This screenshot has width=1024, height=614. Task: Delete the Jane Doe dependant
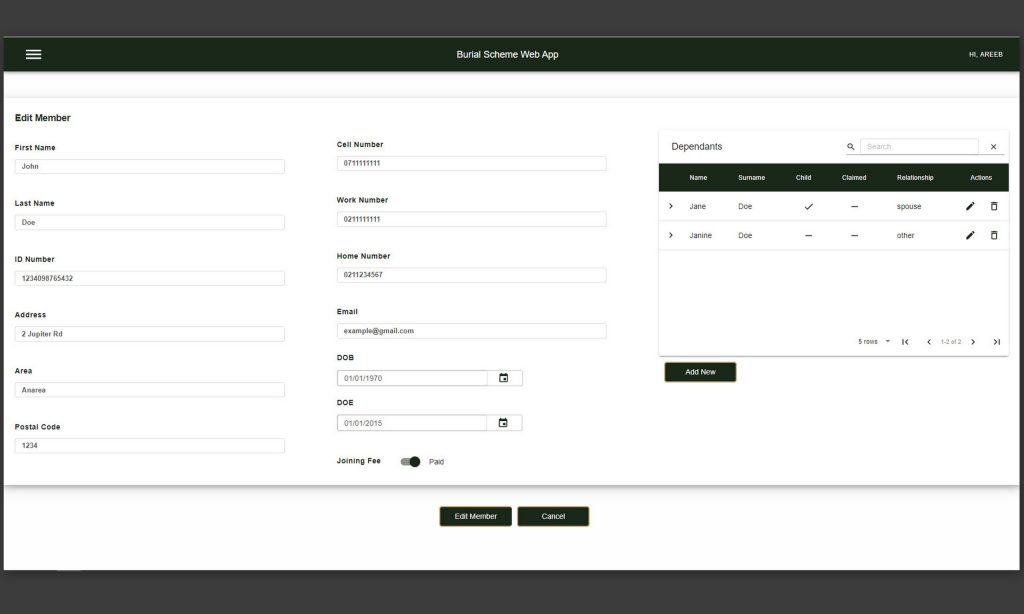(x=993, y=206)
